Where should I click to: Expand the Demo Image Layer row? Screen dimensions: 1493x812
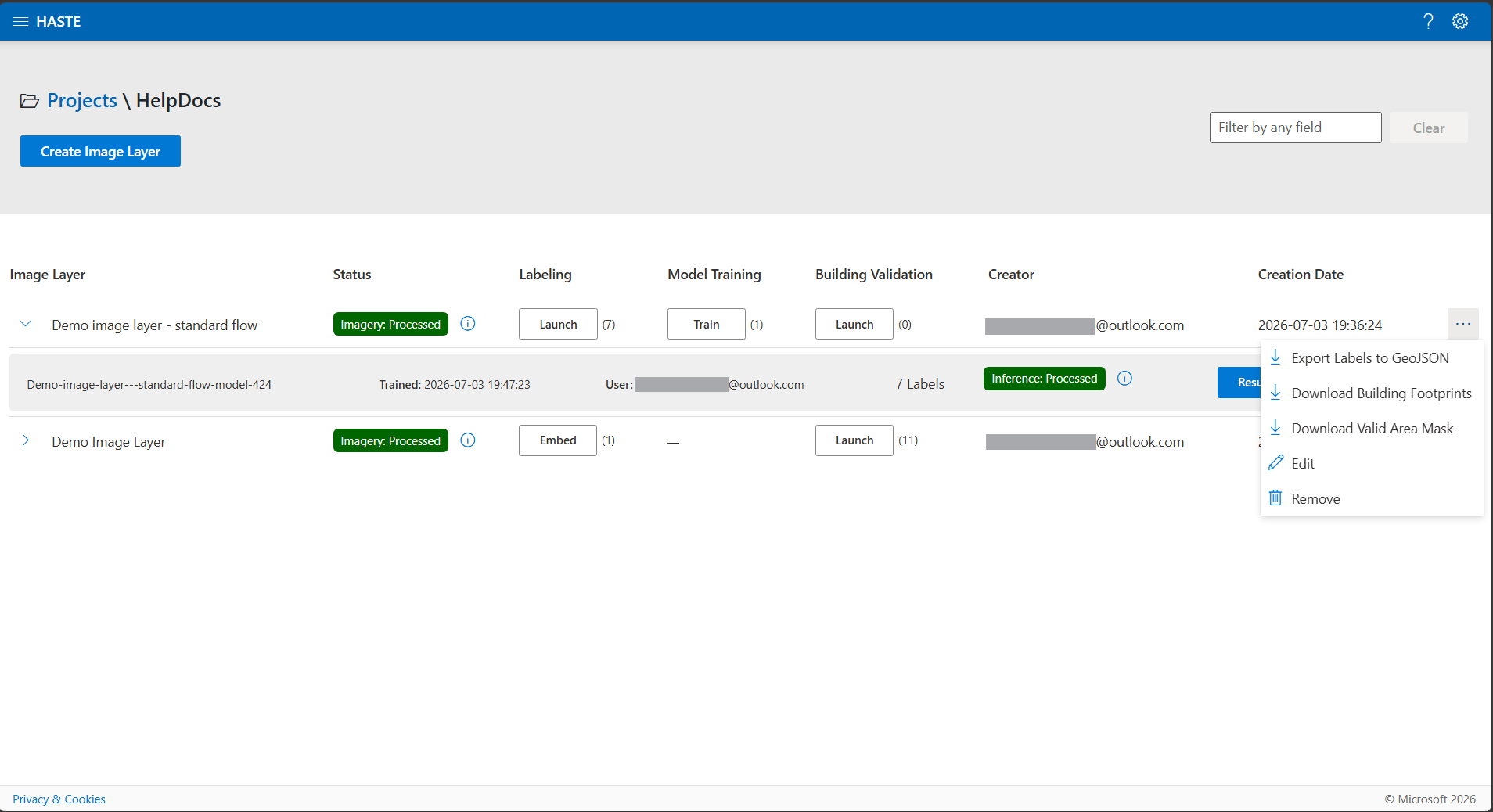point(26,440)
